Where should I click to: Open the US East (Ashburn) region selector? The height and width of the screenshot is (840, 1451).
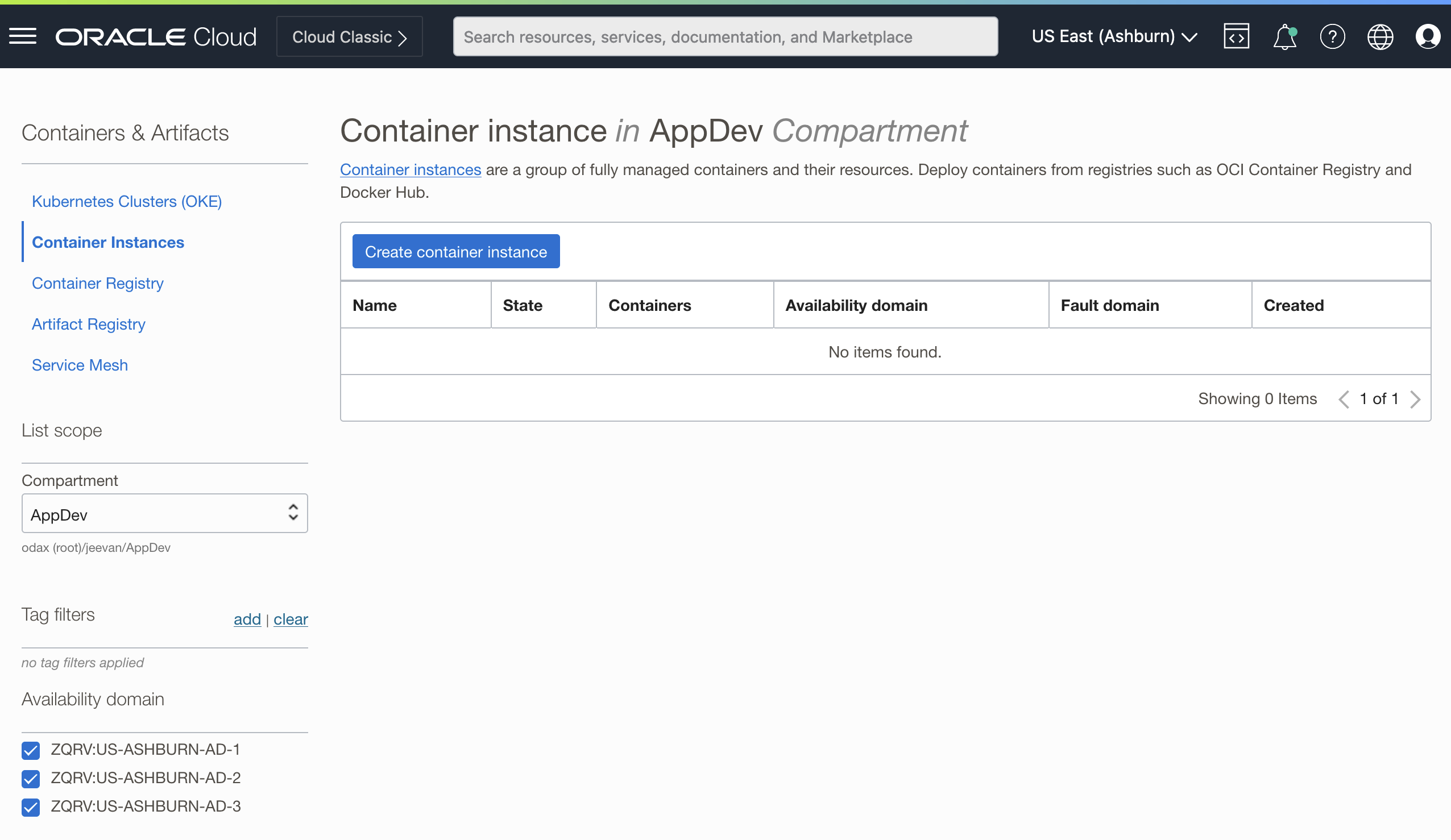click(x=1115, y=36)
